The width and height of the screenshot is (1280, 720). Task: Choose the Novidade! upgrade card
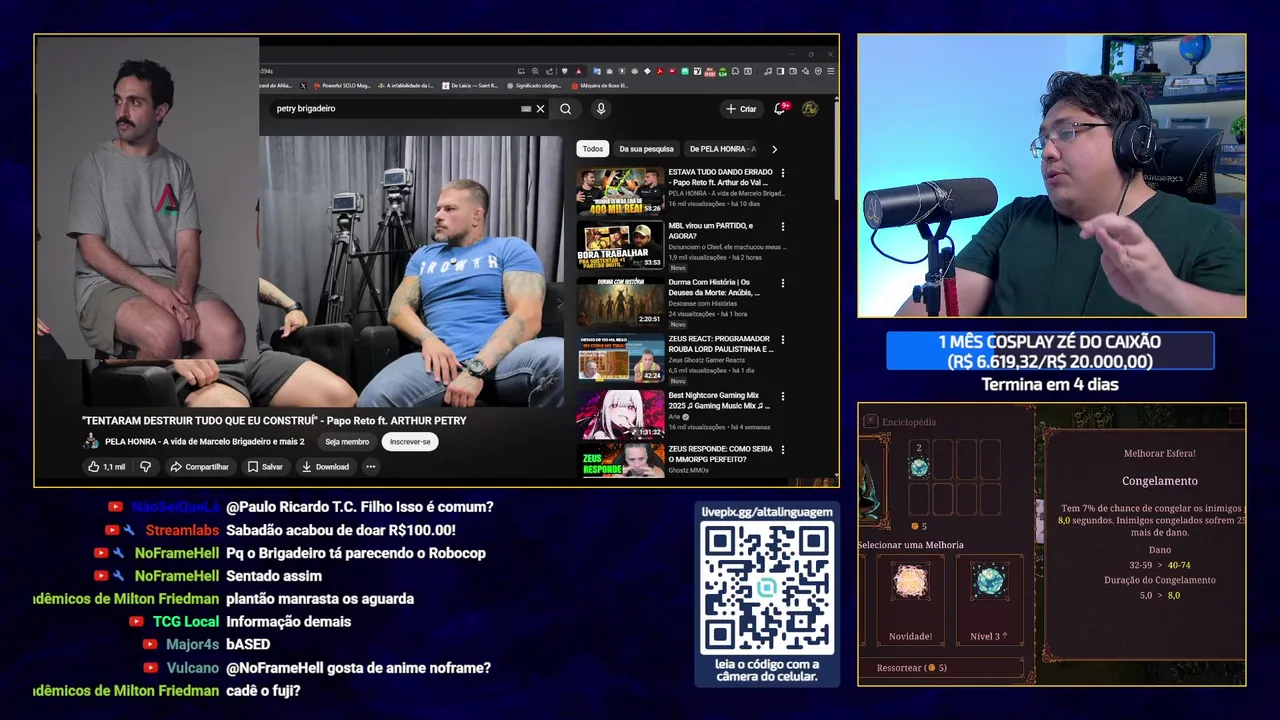pyautogui.click(x=910, y=600)
